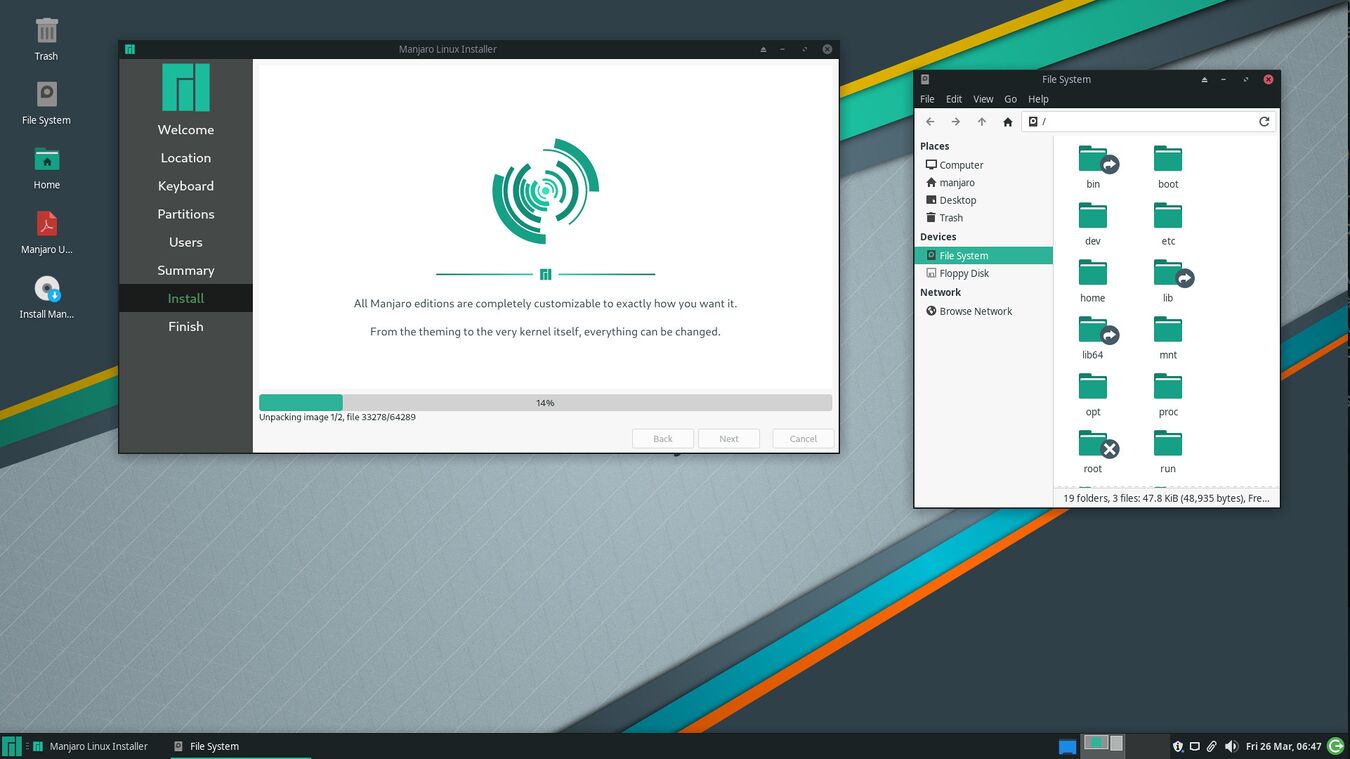
Task: Select the opt folder
Action: tap(1093, 395)
